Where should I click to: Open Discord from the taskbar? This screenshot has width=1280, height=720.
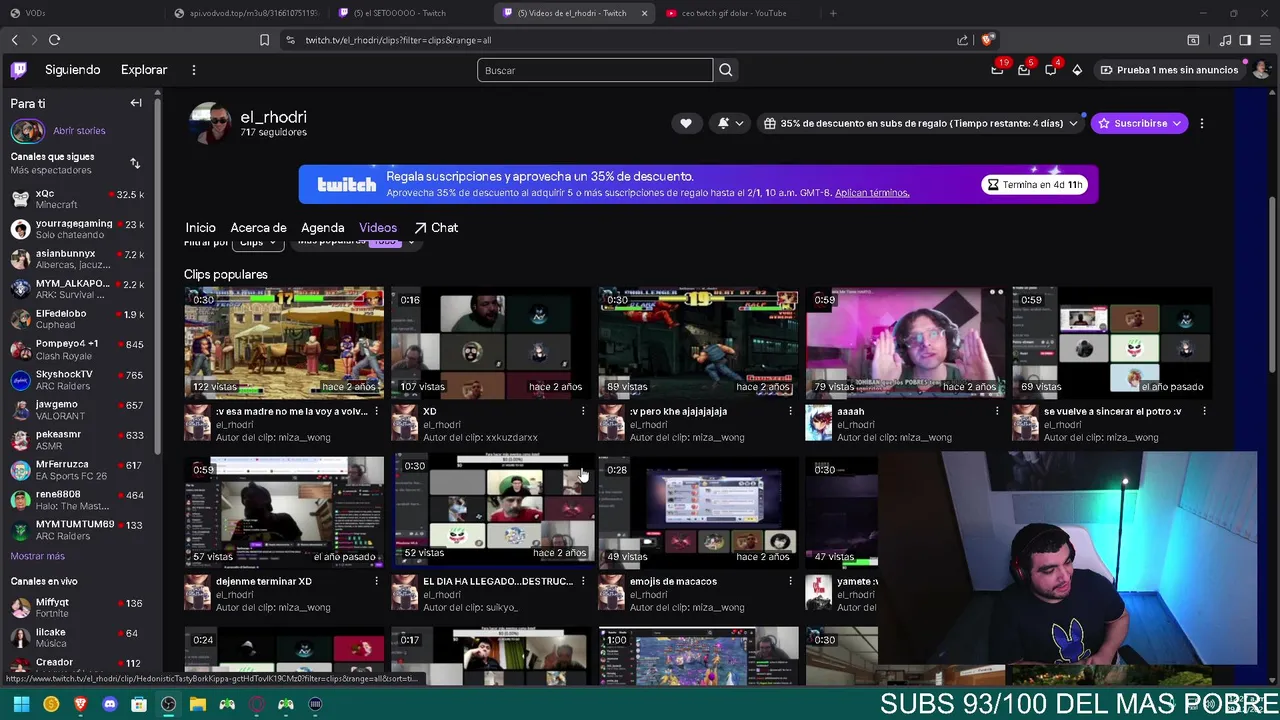click(x=110, y=705)
